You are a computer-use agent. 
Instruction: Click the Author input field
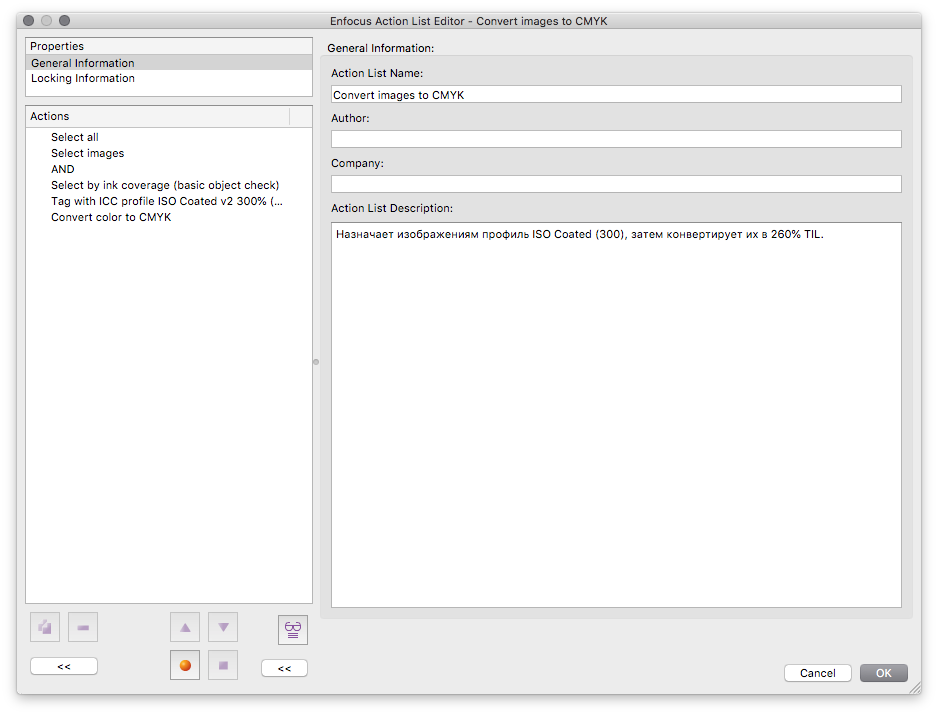pos(616,139)
